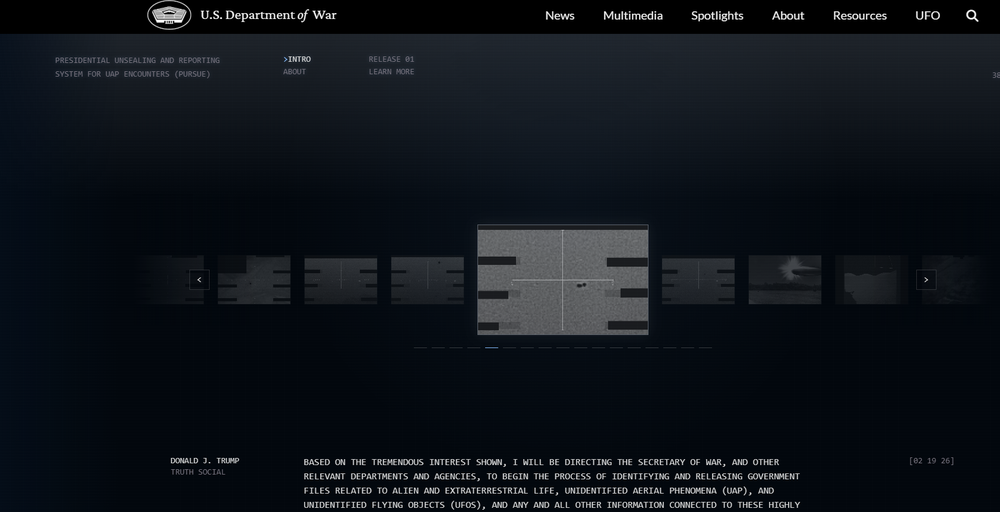Click U.S. Department of War title
This screenshot has width=1000, height=512.
[x=268, y=15]
